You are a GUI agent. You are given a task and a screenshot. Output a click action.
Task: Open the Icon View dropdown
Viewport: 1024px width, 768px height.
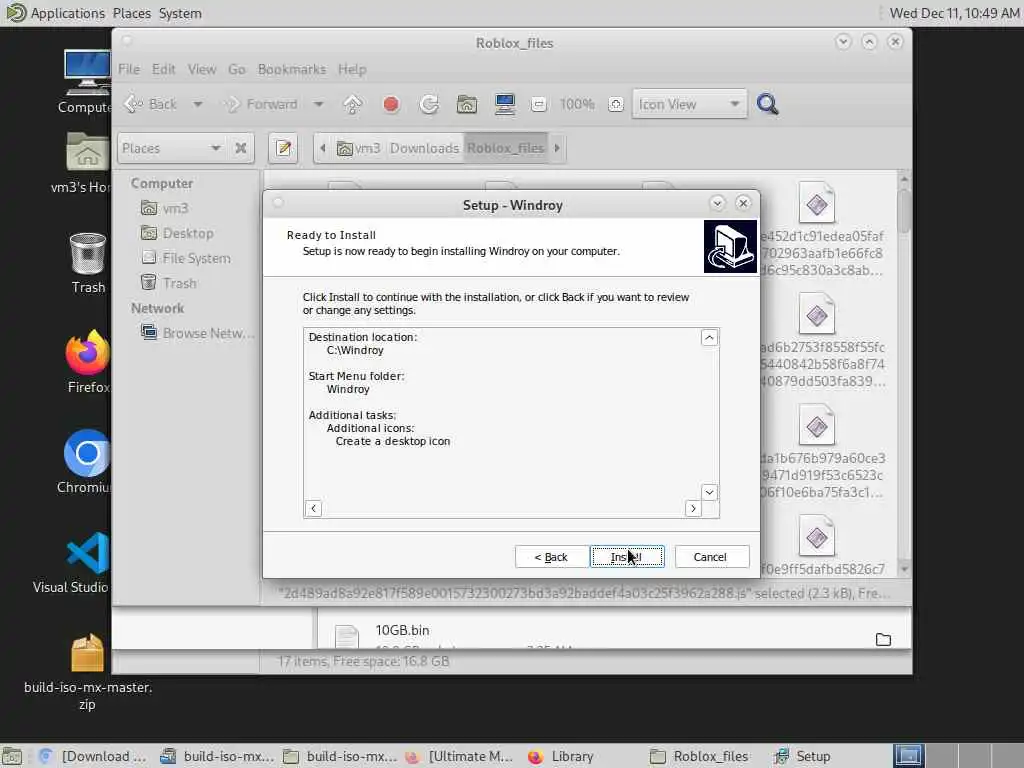click(x=690, y=104)
